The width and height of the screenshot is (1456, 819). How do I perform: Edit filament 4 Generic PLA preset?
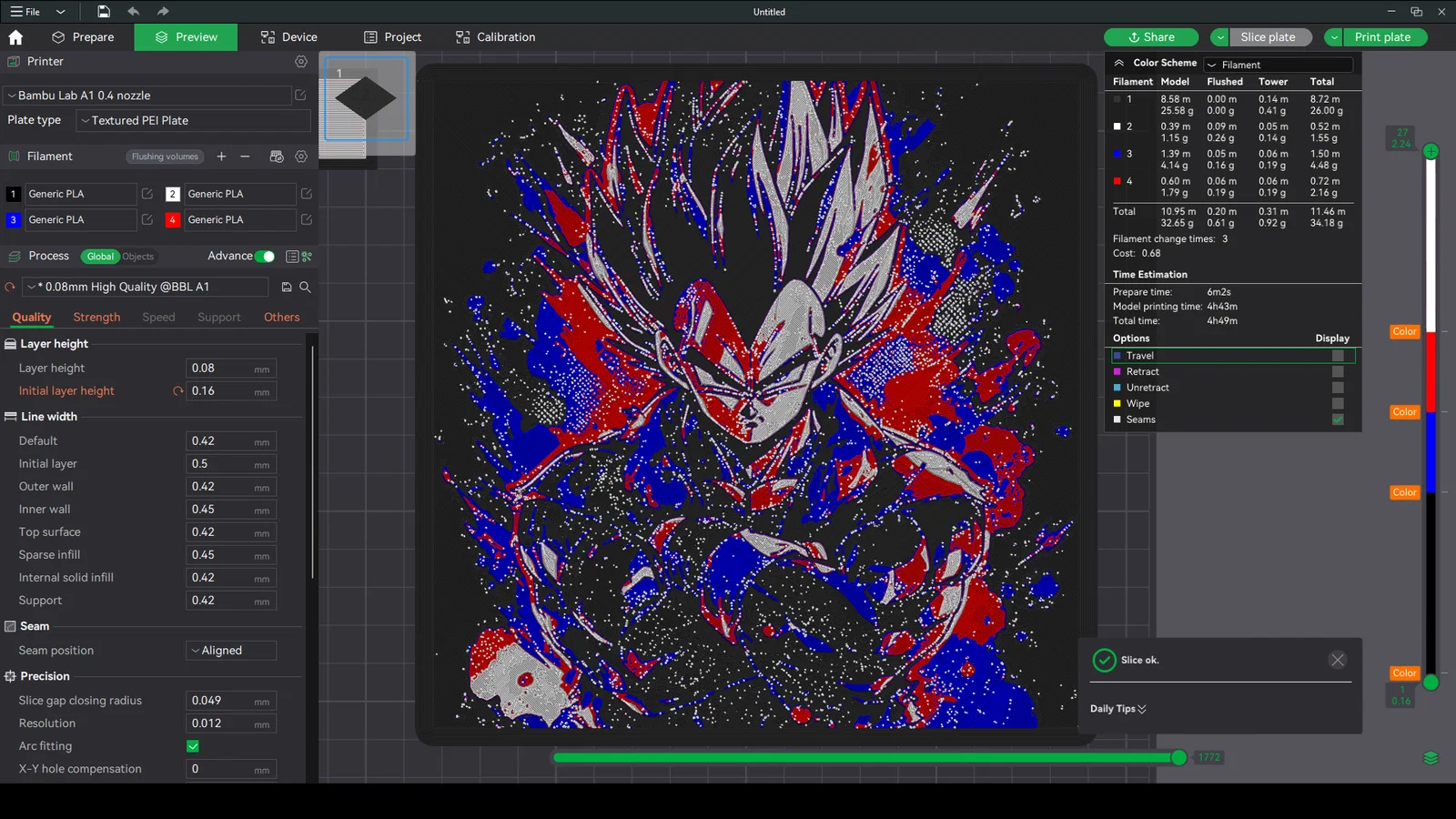pos(307,220)
